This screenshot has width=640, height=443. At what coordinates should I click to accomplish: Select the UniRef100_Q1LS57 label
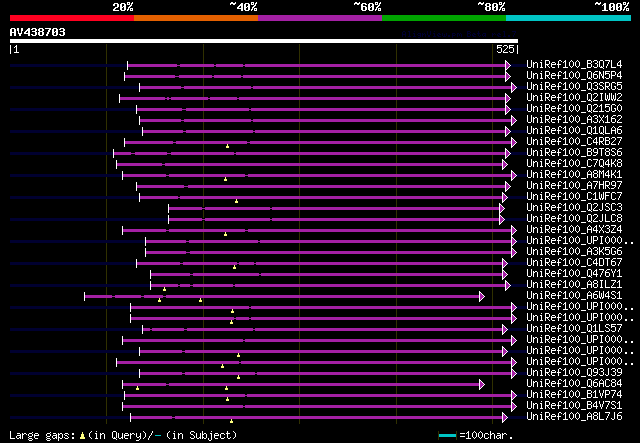[574, 329]
